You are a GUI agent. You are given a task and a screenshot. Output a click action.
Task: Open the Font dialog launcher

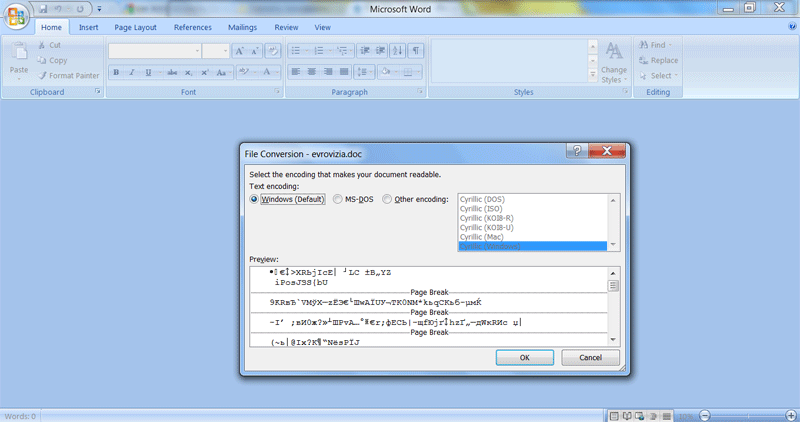277,91
